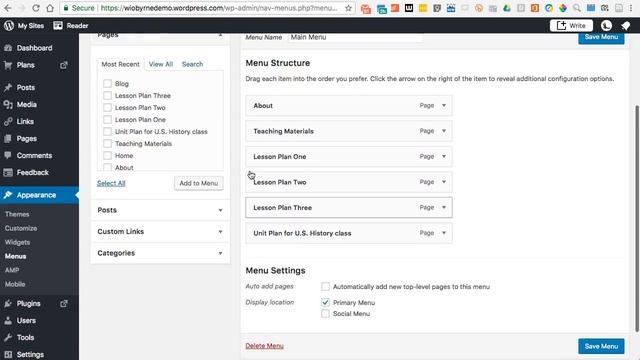Reload the page with refresh icon
640x360 pixels.
point(36,8)
